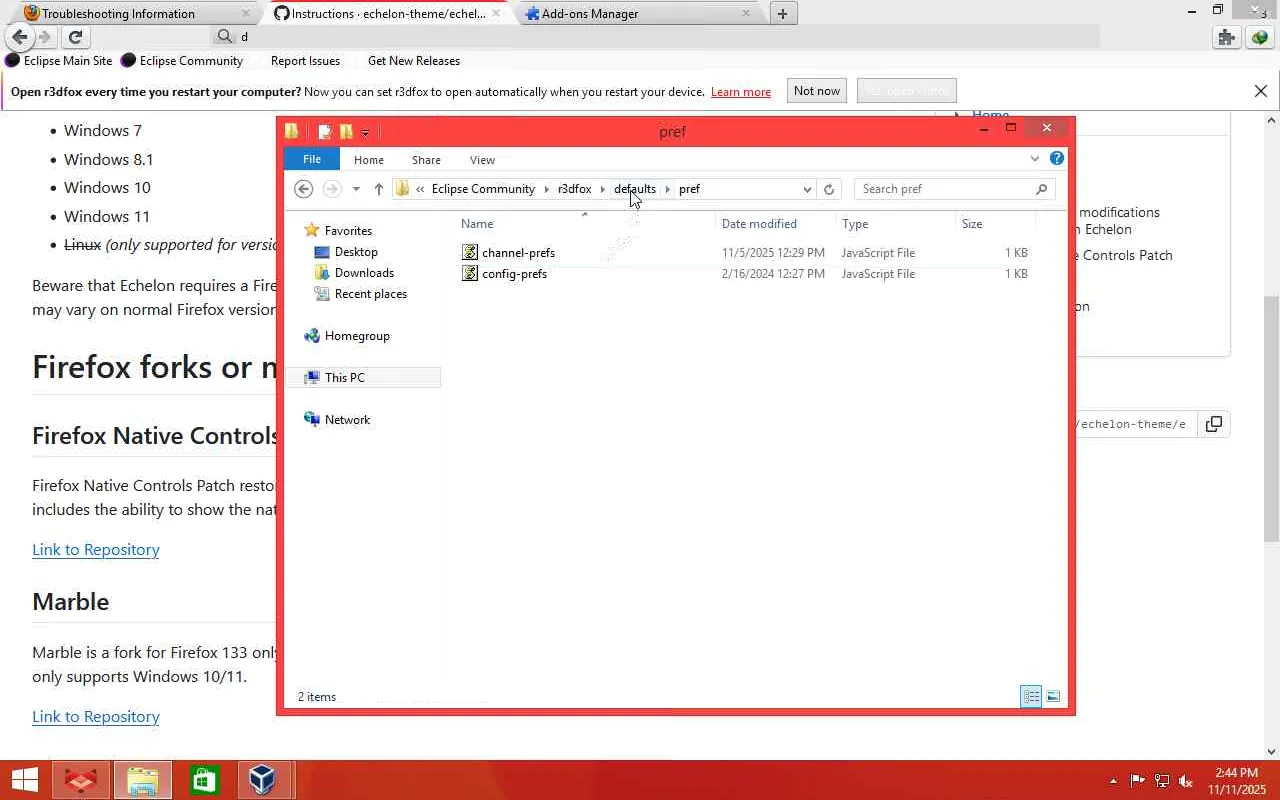Viewport: 1280px width, 800px height.
Task: Open VirtualBox from the taskbar
Action: point(262,780)
